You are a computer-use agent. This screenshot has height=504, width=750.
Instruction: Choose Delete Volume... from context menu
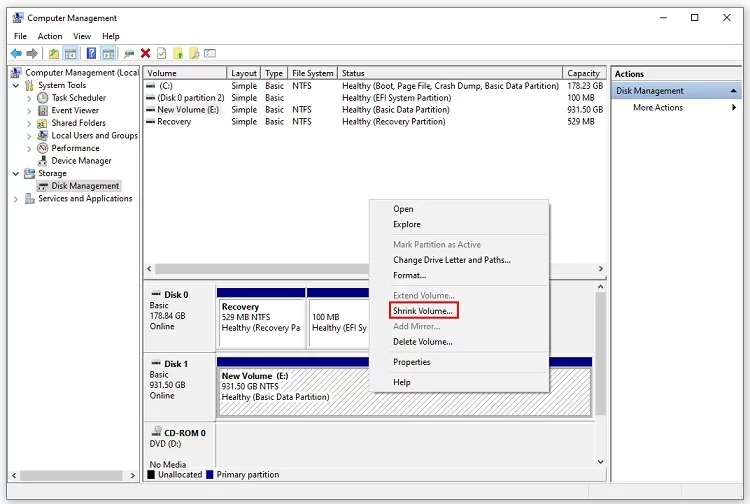(423, 341)
